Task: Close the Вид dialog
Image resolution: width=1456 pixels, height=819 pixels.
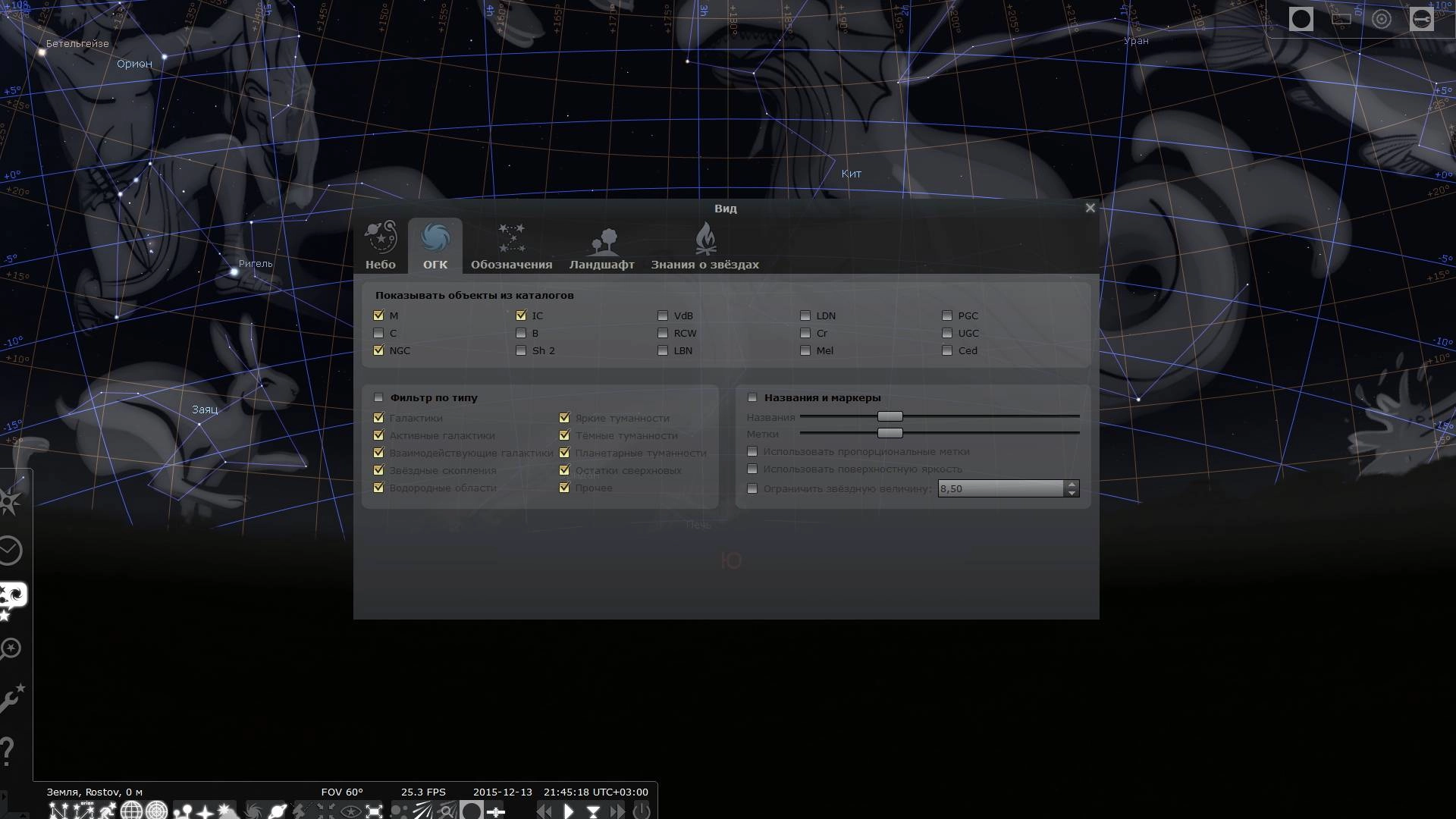Action: 1090,208
